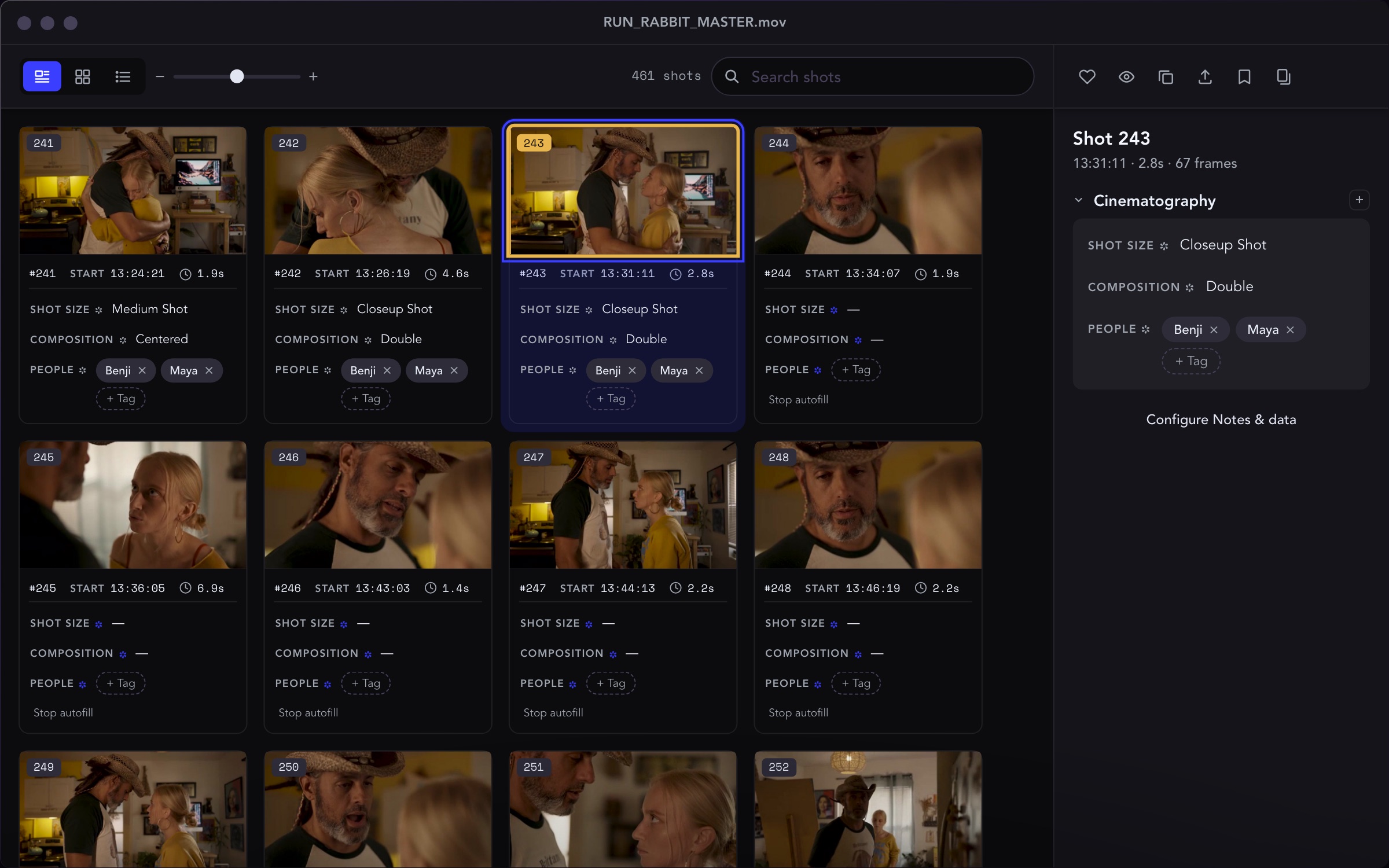
Task: Stop autofill on shot 245
Action: pos(63,713)
